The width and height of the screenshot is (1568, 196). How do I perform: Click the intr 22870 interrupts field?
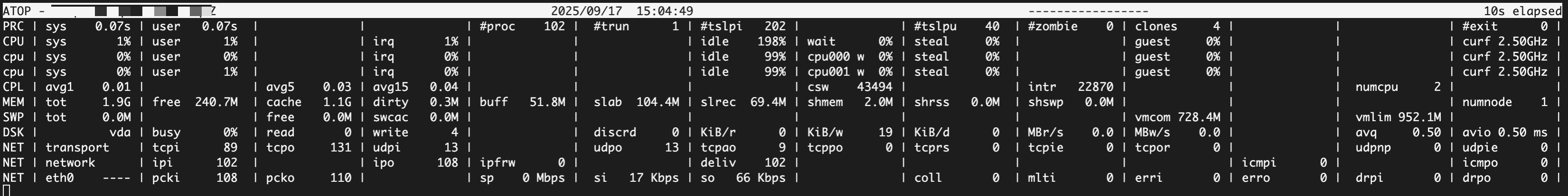[x=1070, y=87]
